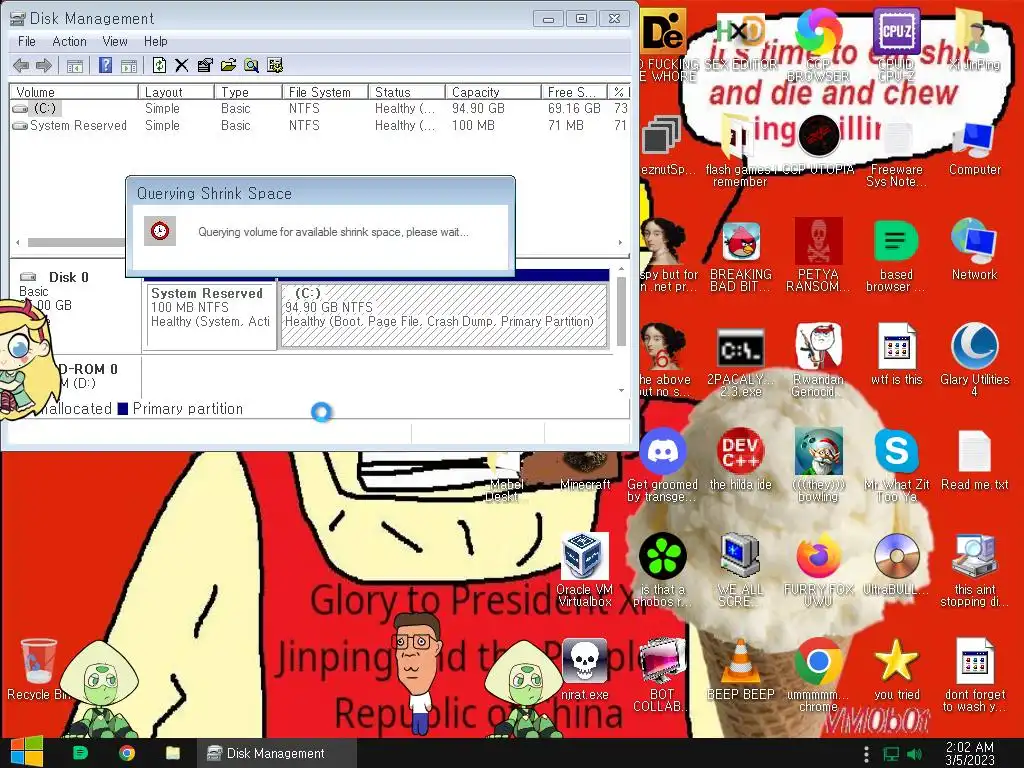Open the Windows Start button
The width and height of the screenshot is (1024, 768).
point(27,752)
